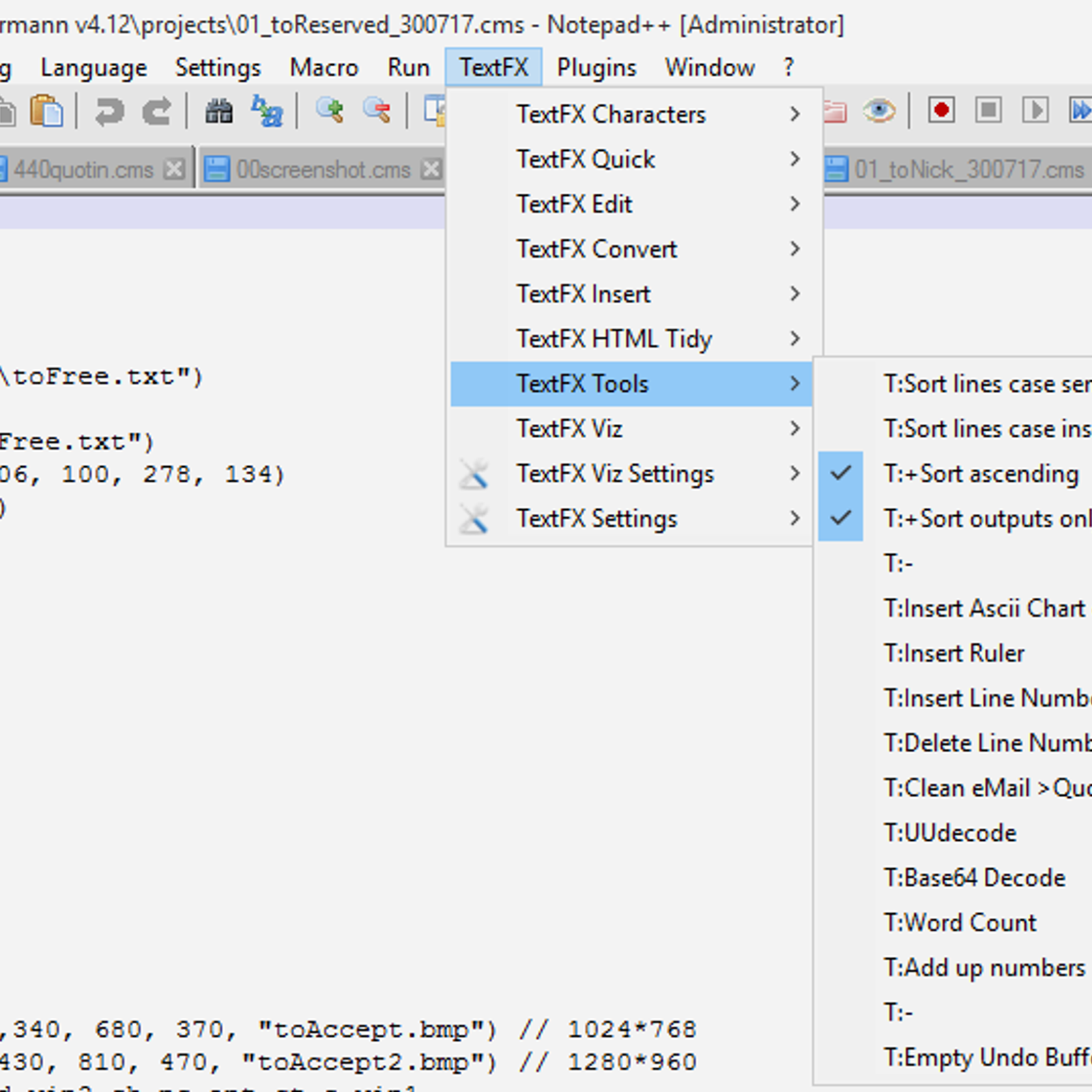Close the 440quotin.cms tab
The image size is (1092, 1092).
[175, 169]
